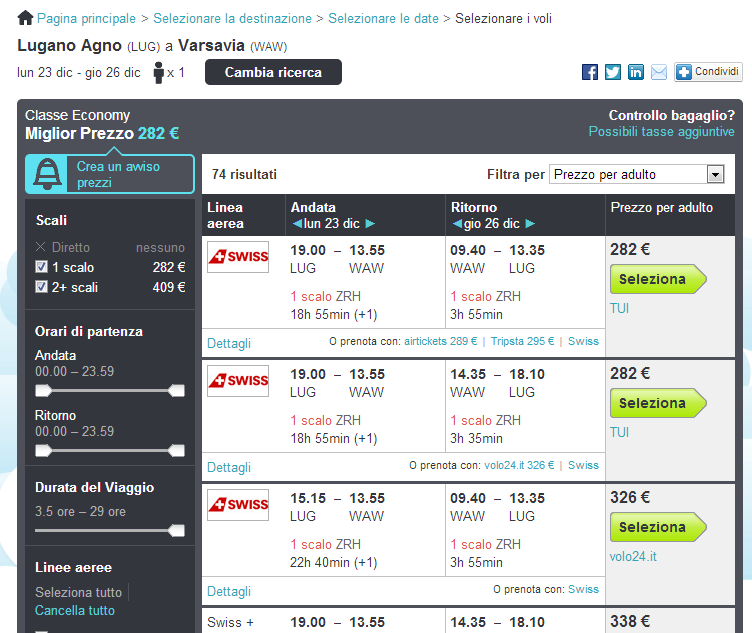Share the search on LinkedIn

point(636,72)
